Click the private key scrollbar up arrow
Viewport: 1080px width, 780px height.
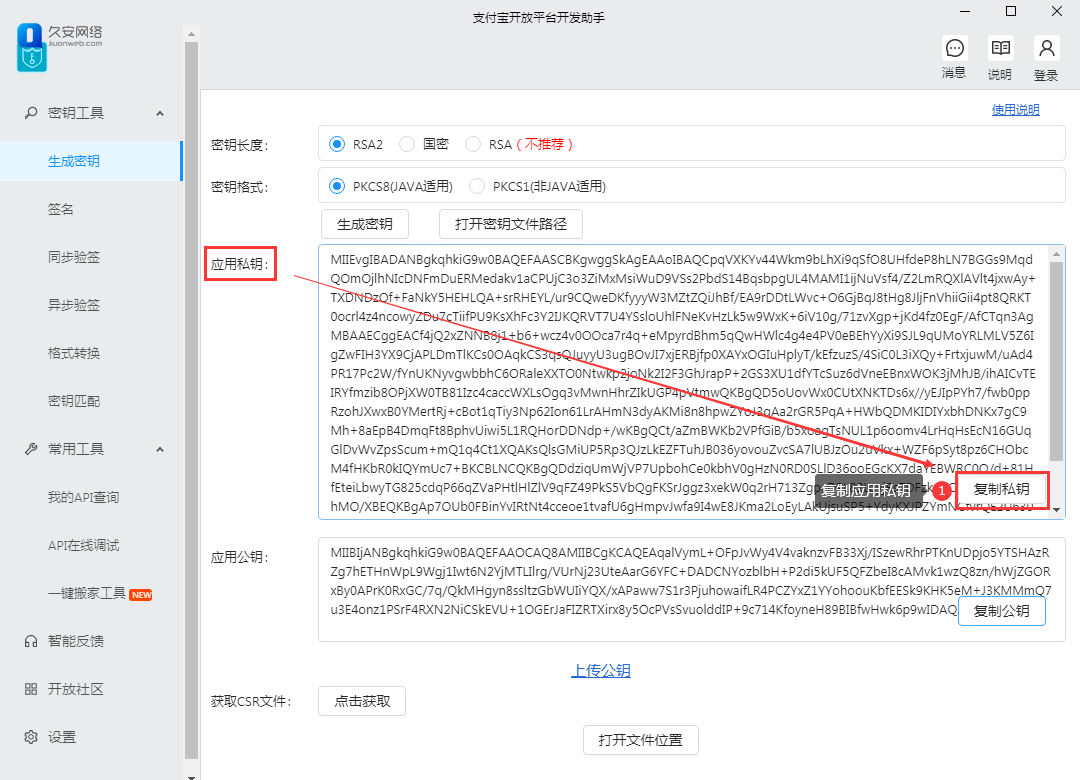[1056, 254]
